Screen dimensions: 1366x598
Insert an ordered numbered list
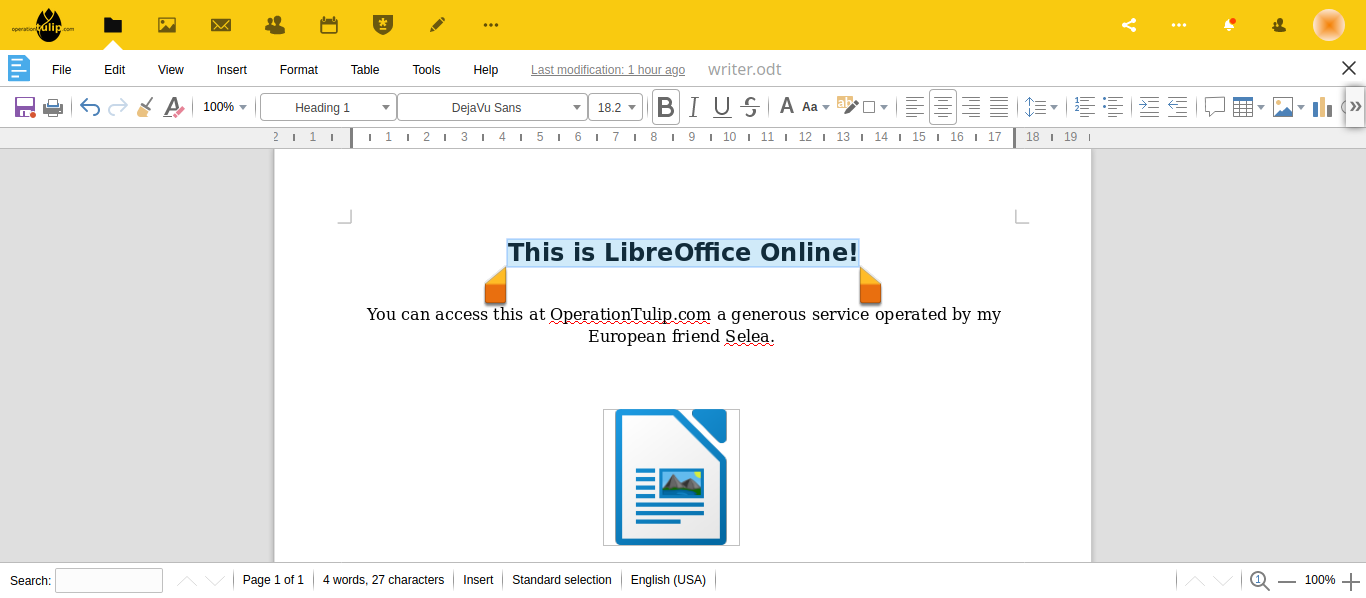coord(1085,107)
